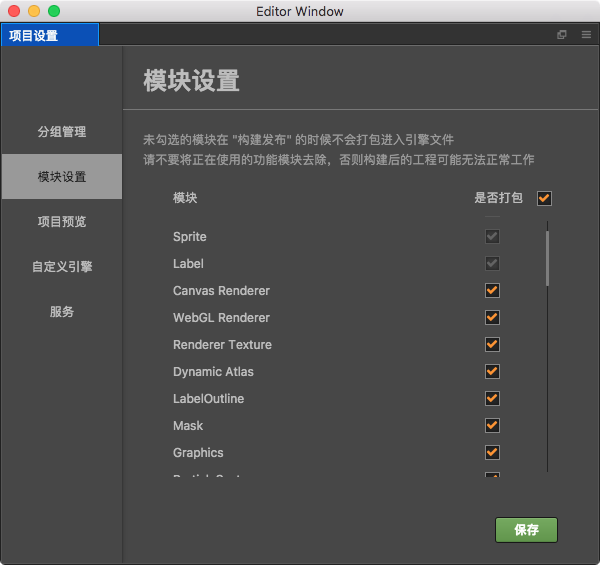Click the disabled Sprite checkbox
600x565 pixels.
pos(492,236)
